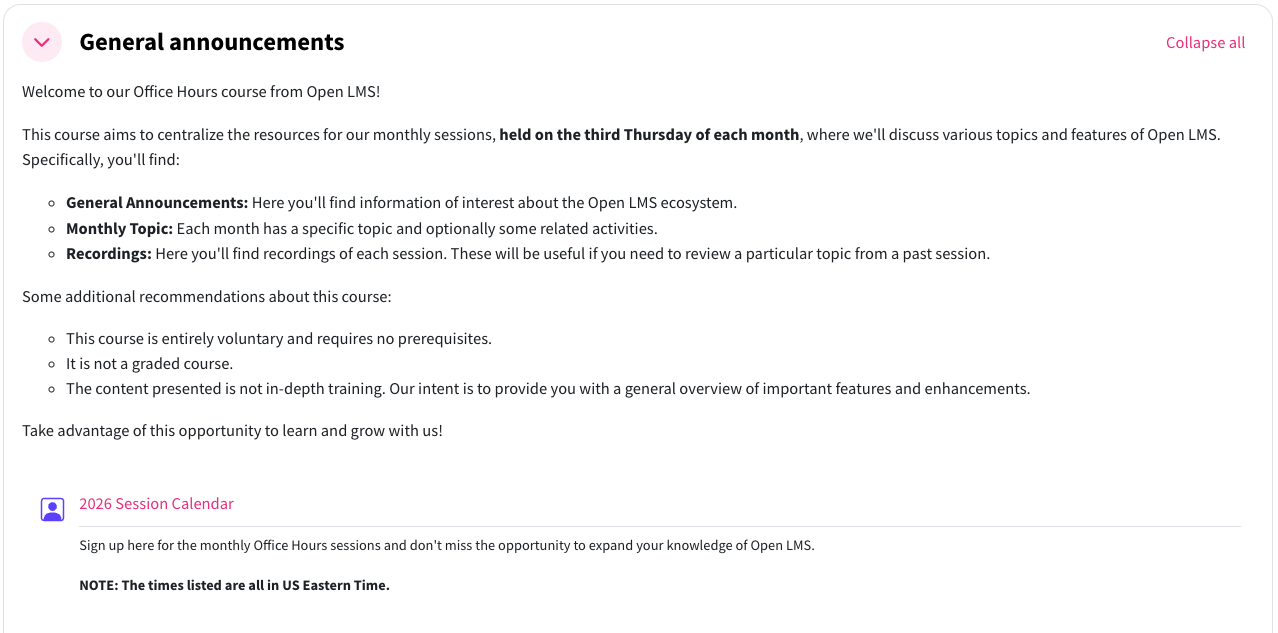Click the not in-depth training bullet item
The width and height of the screenshot is (1278, 633).
coord(548,389)
